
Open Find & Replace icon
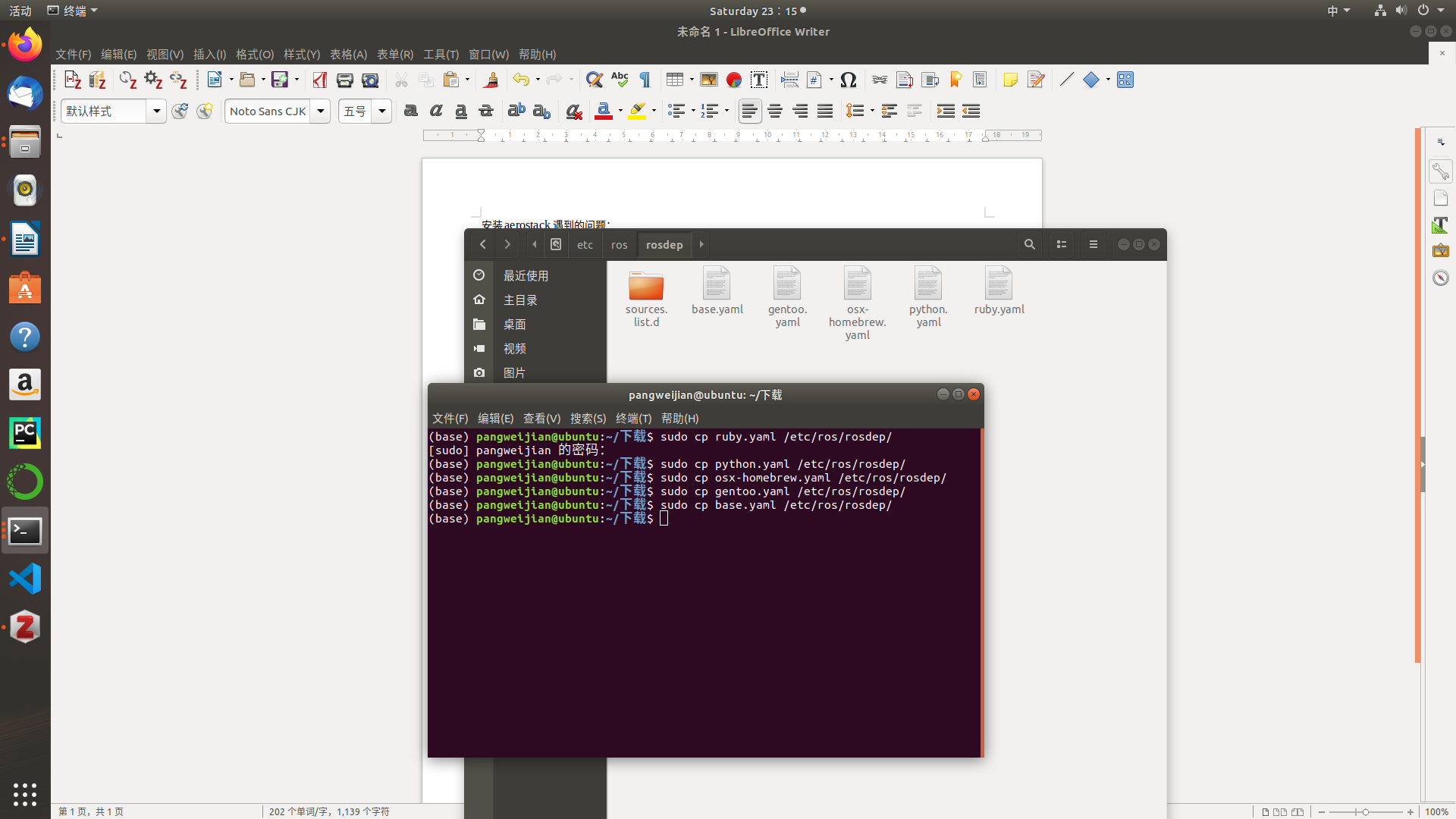click(x=595, y=80)
